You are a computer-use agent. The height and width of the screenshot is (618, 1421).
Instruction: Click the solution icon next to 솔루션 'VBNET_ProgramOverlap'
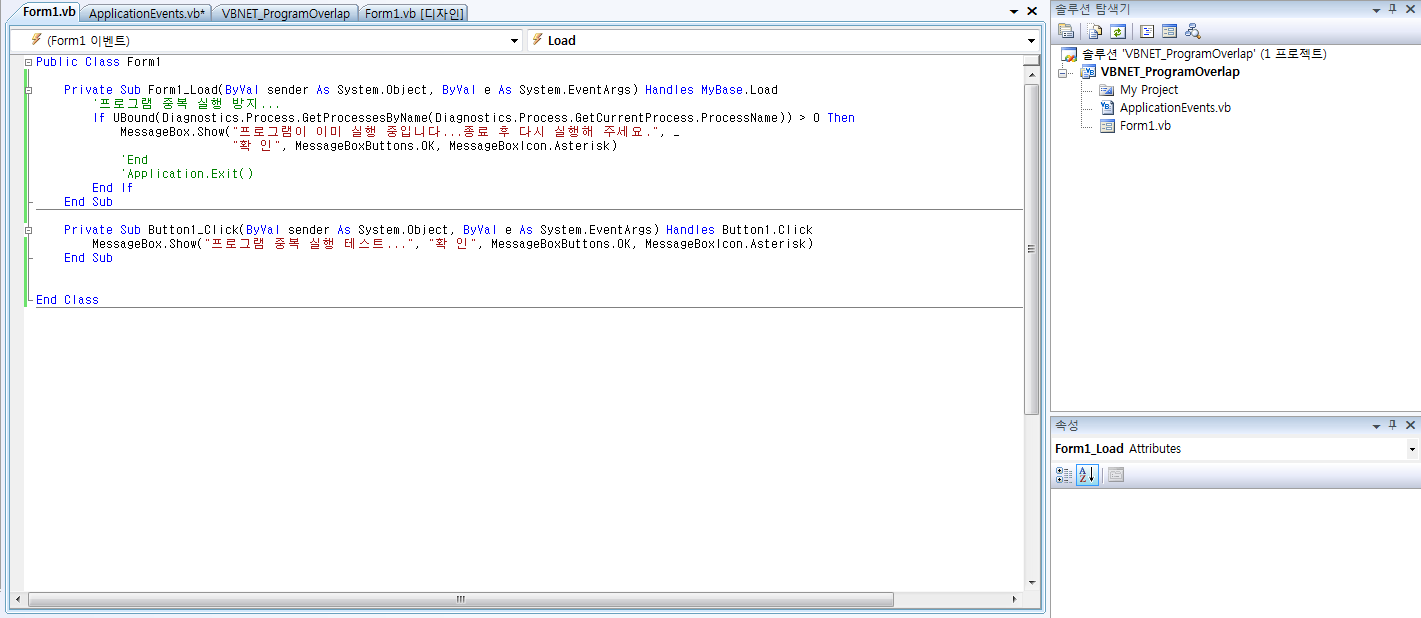[x=1069, y=54]
